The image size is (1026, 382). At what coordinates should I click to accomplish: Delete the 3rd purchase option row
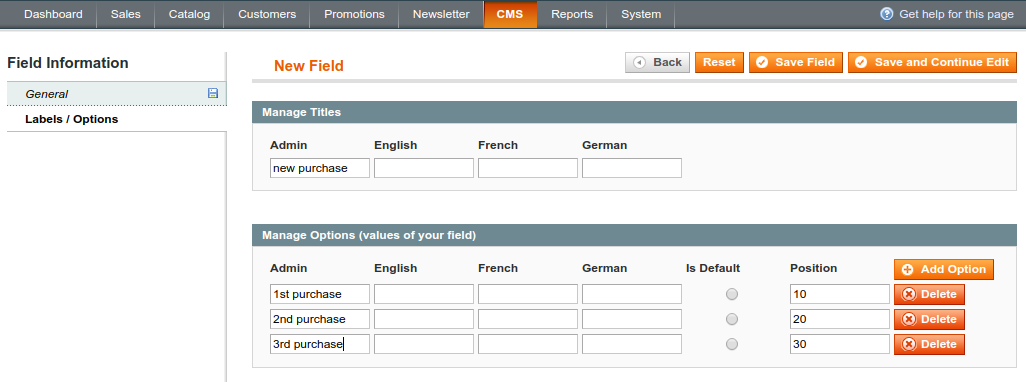pos(929,344)
